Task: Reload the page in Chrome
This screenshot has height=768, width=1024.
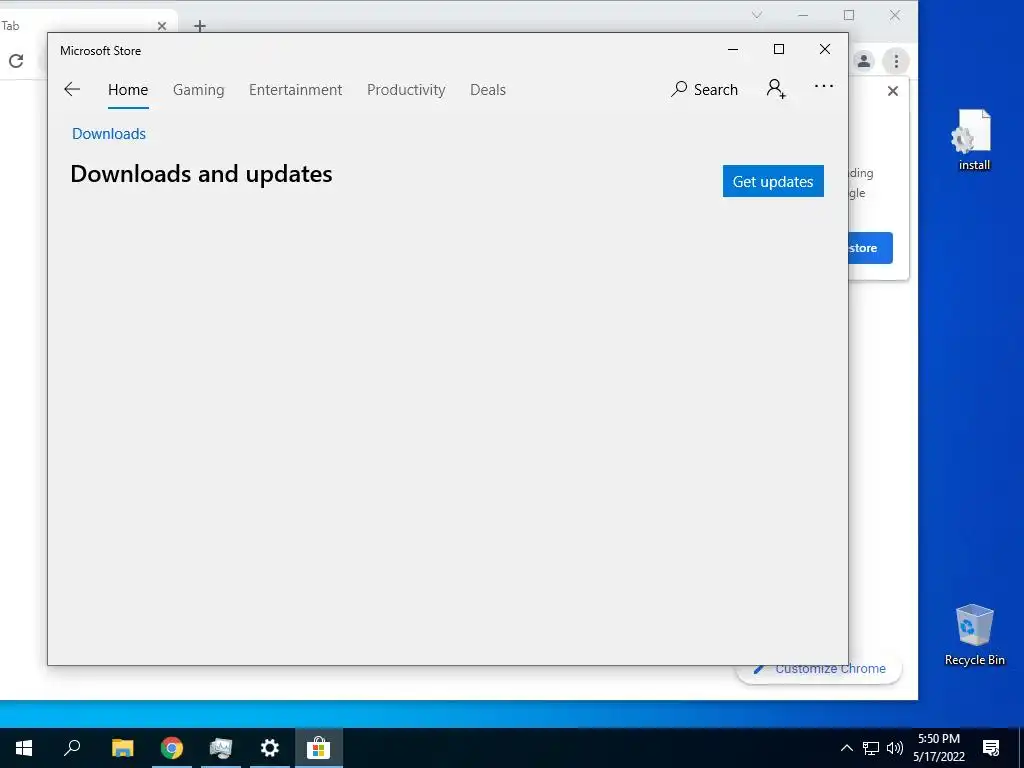Action: (16, 61)
